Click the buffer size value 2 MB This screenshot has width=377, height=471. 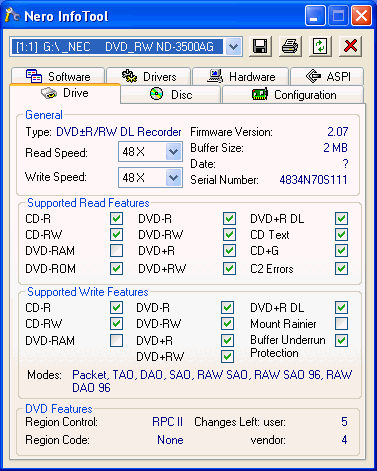(x=335, y=148)
